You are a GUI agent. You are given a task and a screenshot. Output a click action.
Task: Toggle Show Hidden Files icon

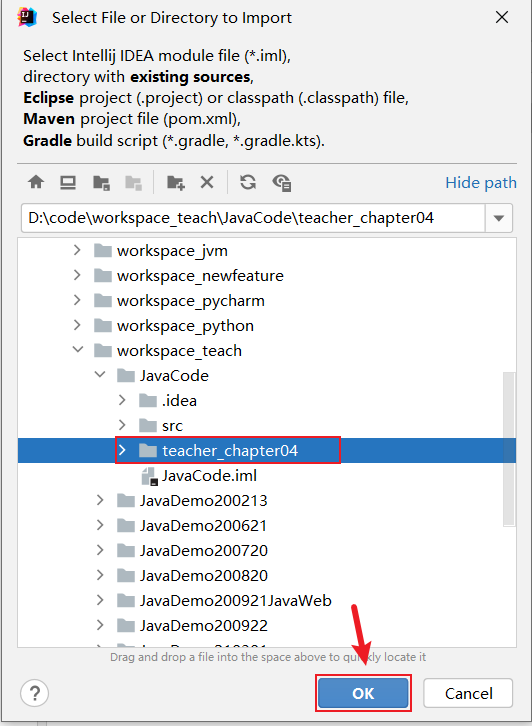(282, 182)
